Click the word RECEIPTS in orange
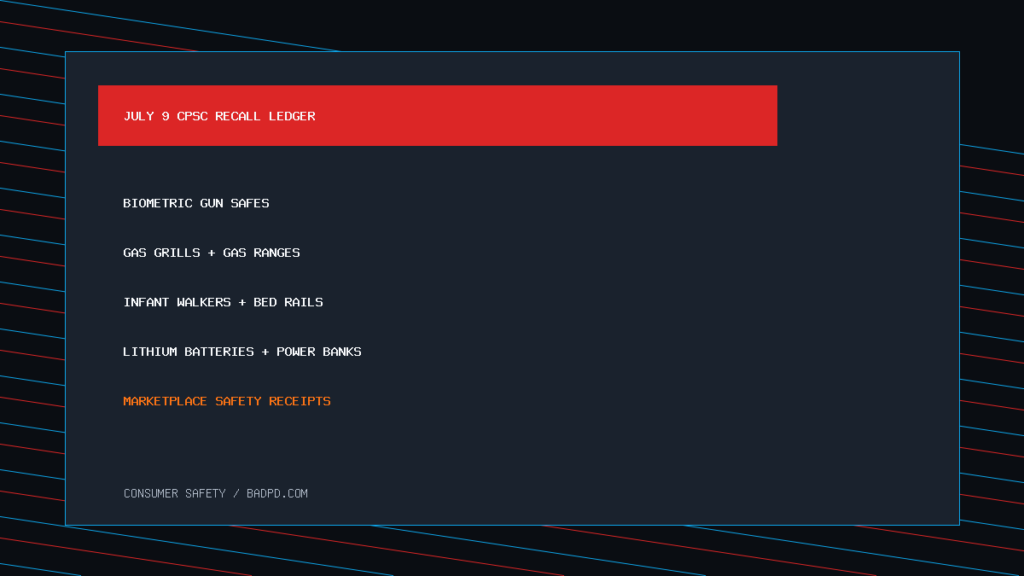 (300, 401)
